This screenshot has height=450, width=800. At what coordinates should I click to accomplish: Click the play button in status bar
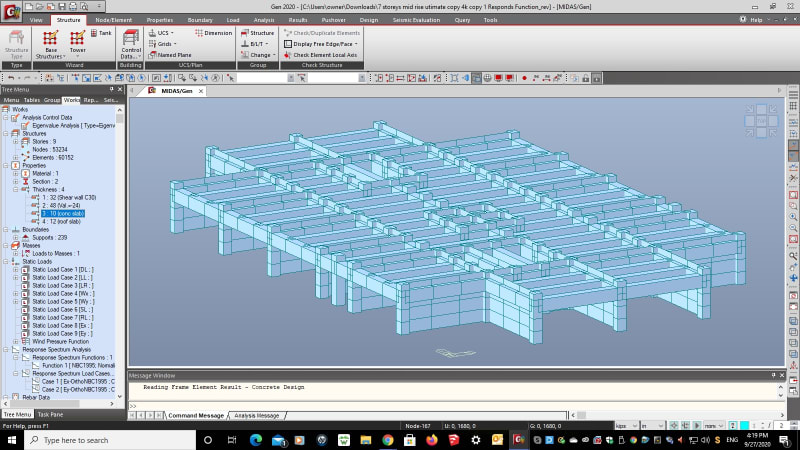pyautogui.click(x=696, y=426)
